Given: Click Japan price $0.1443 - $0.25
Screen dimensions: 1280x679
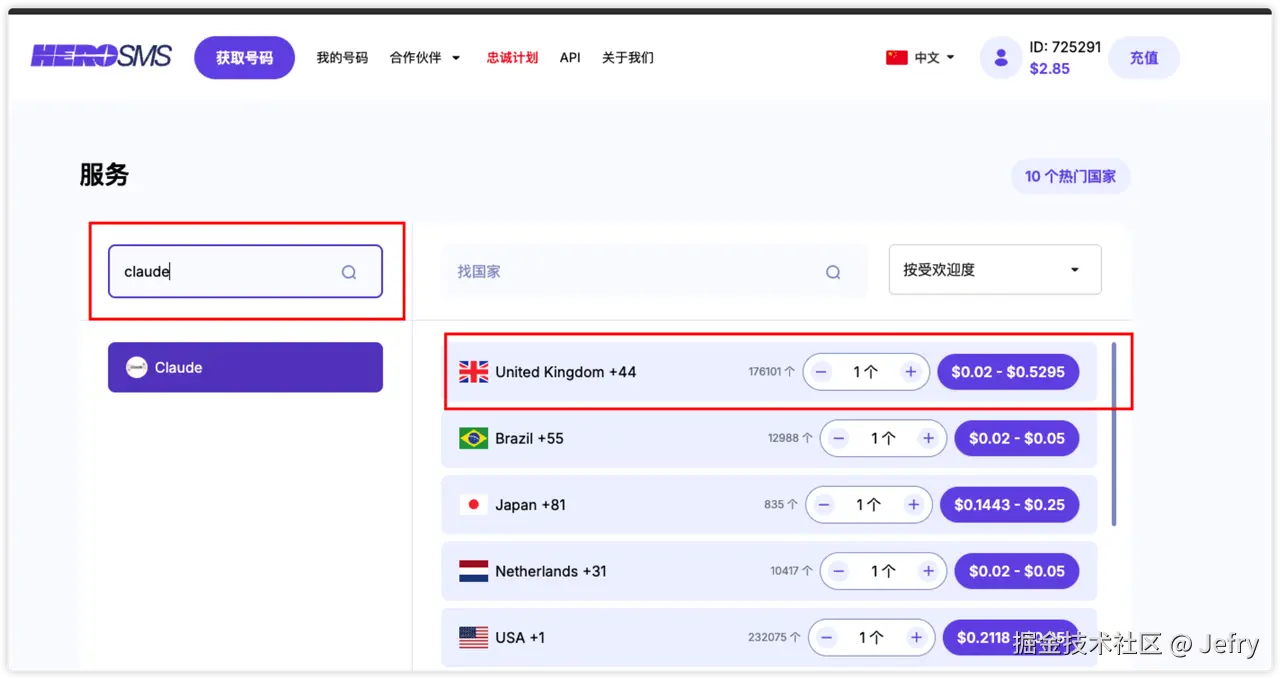Looking at the screenshot, I should point(1010,505).
